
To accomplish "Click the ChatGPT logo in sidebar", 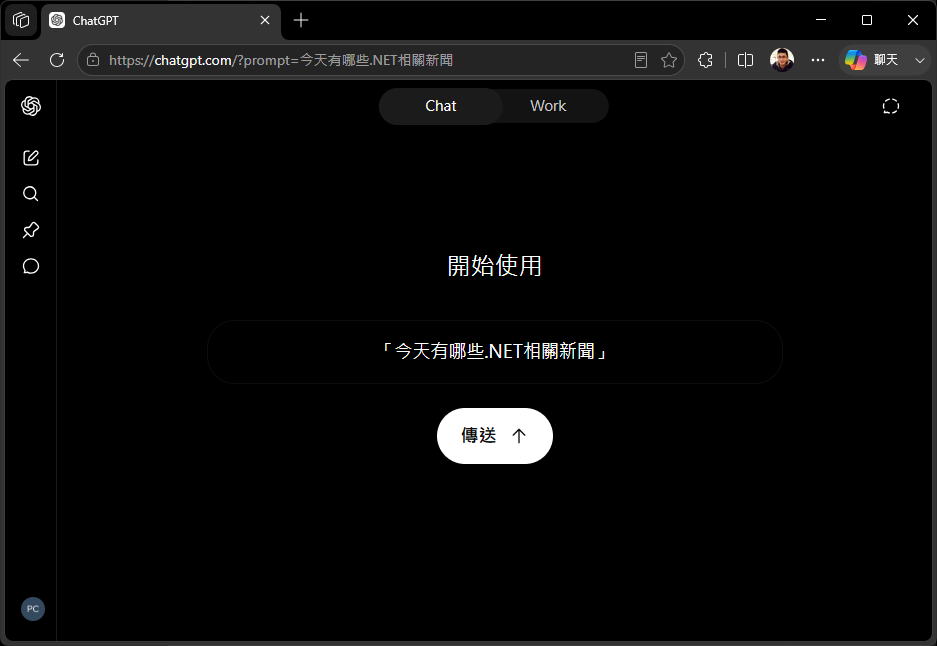I will [30, 106].
